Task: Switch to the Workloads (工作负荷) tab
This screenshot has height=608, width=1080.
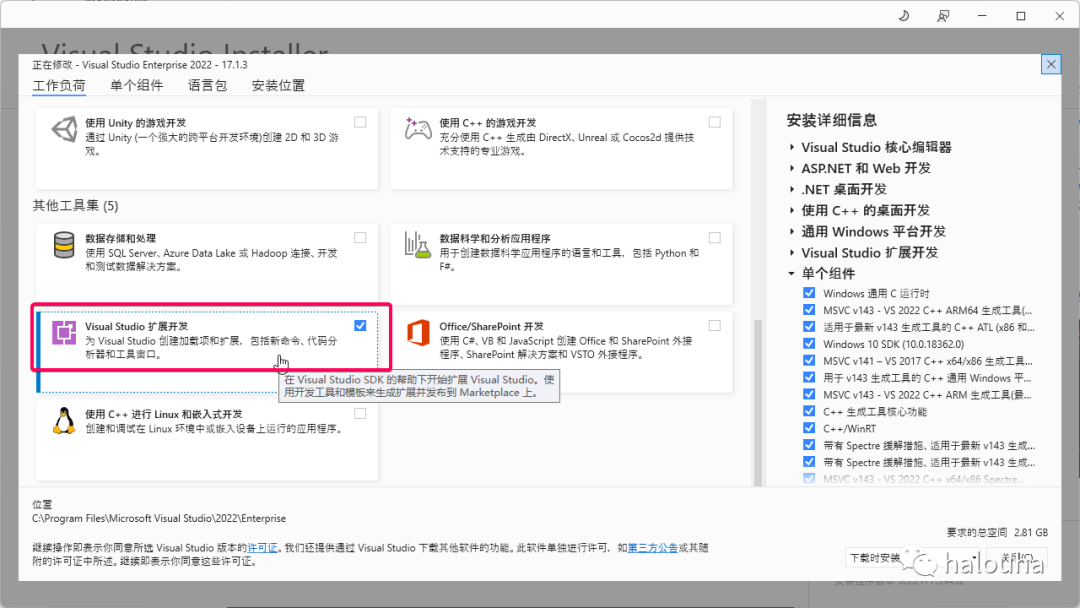Action: point(59,85)
